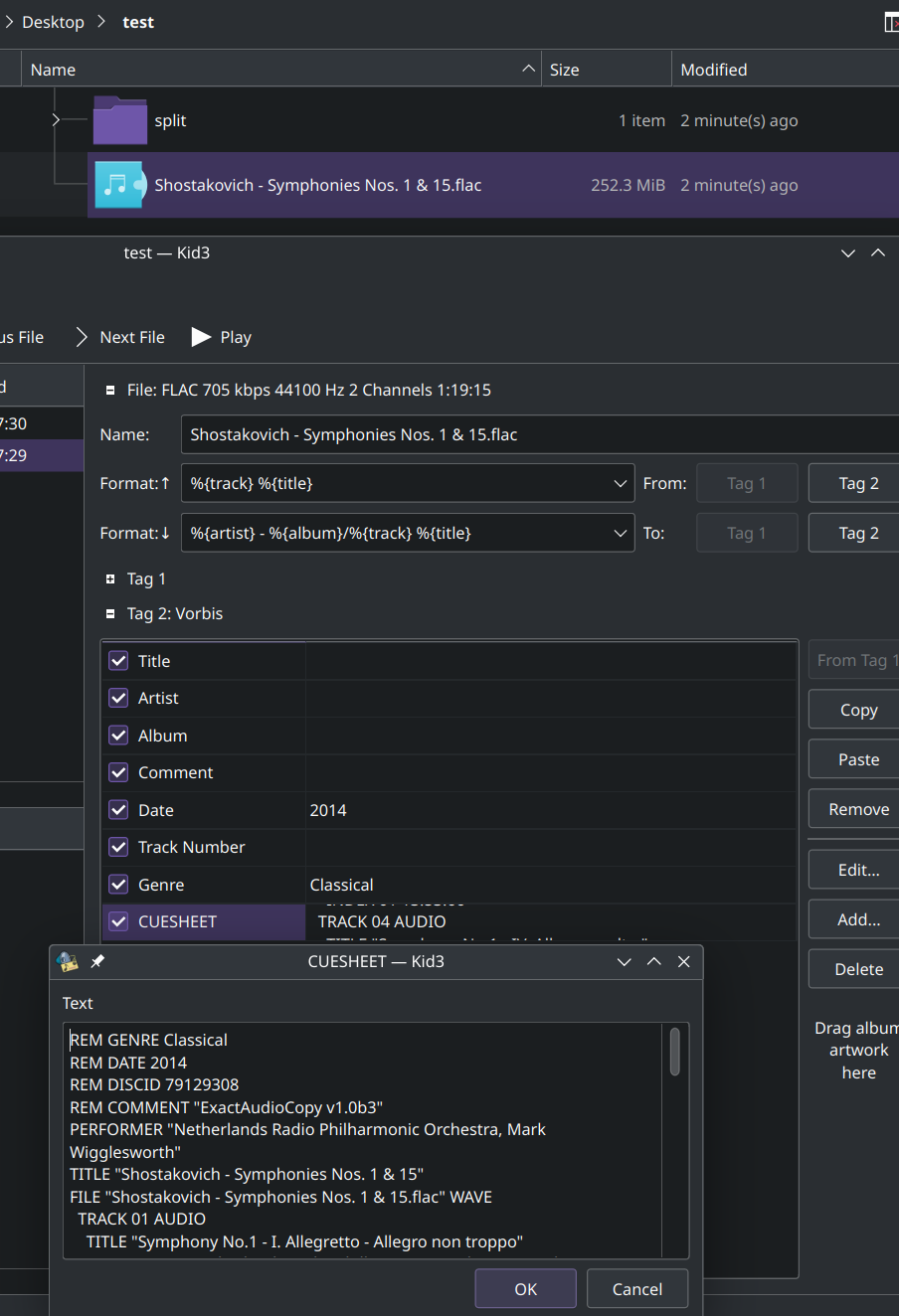
Task: Click the pin icon on the CUESHEET dialog
Action: (96, 961)
